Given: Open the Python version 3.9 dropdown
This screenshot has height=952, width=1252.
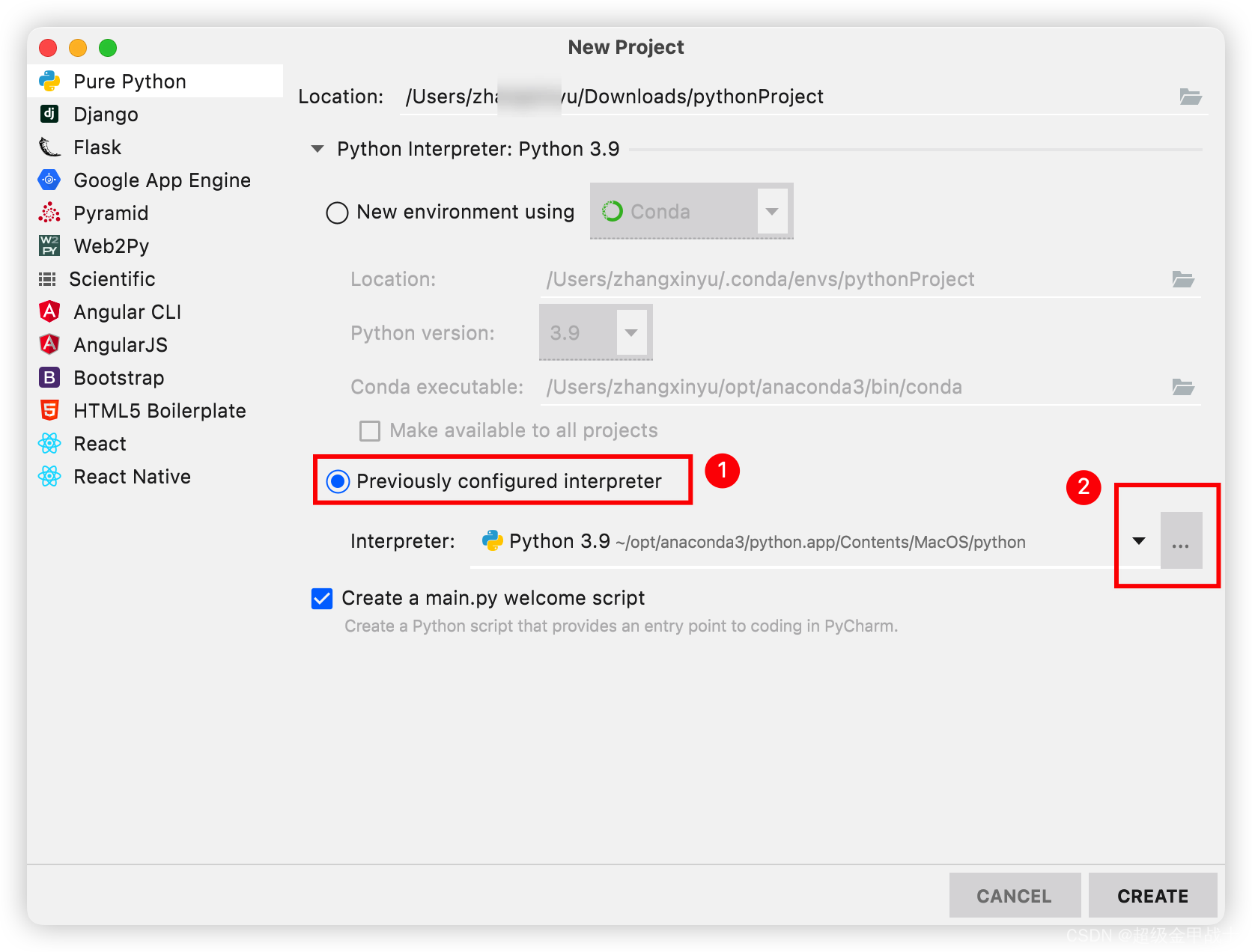Looking at the screenshot, I should (596, 332).
